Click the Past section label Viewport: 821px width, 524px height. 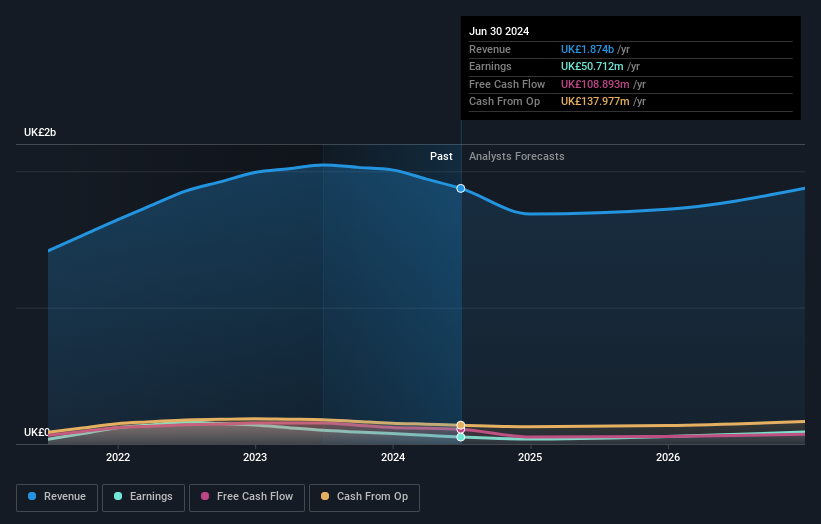[441, 156]
